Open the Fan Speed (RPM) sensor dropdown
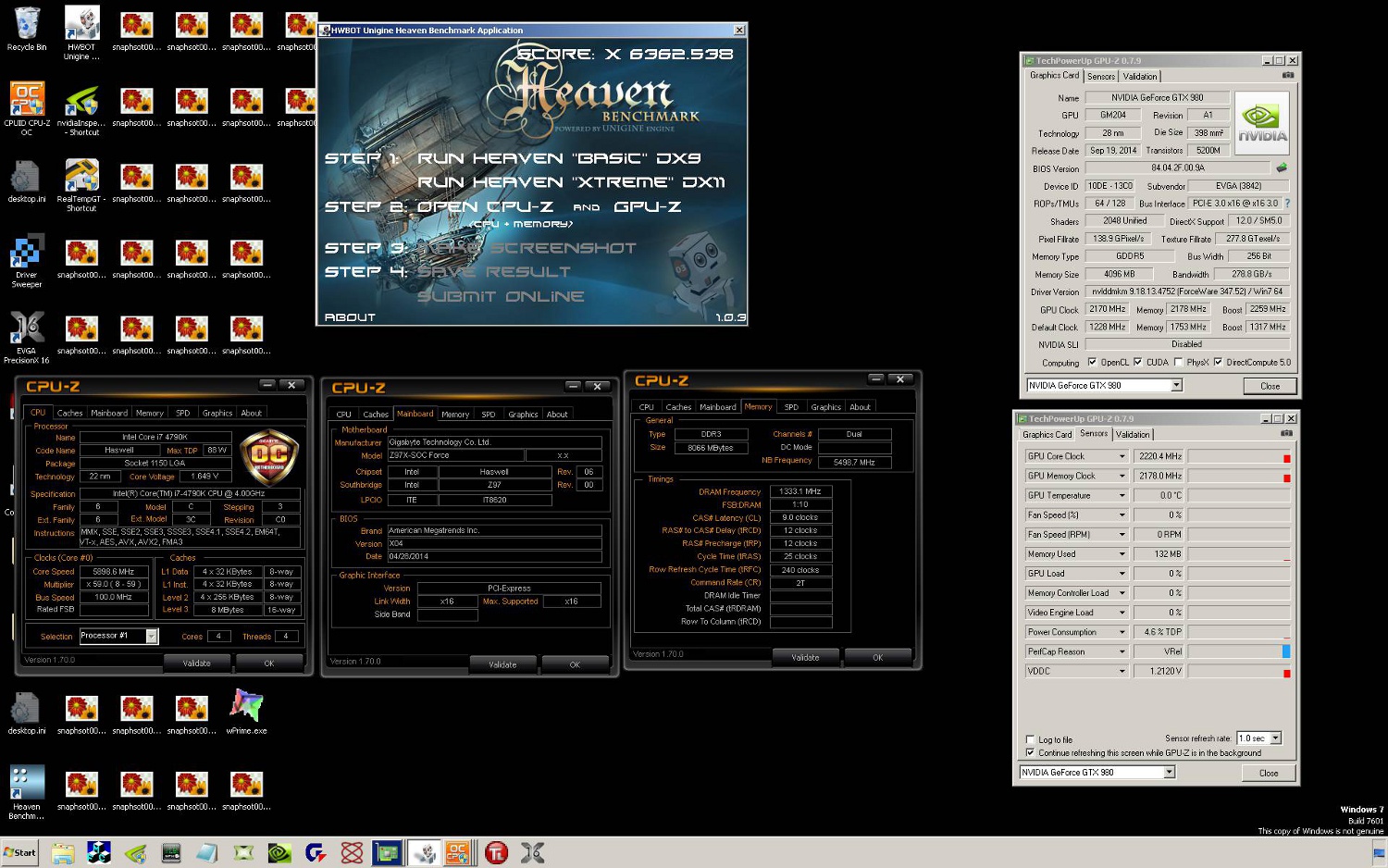 [1122, 534]
